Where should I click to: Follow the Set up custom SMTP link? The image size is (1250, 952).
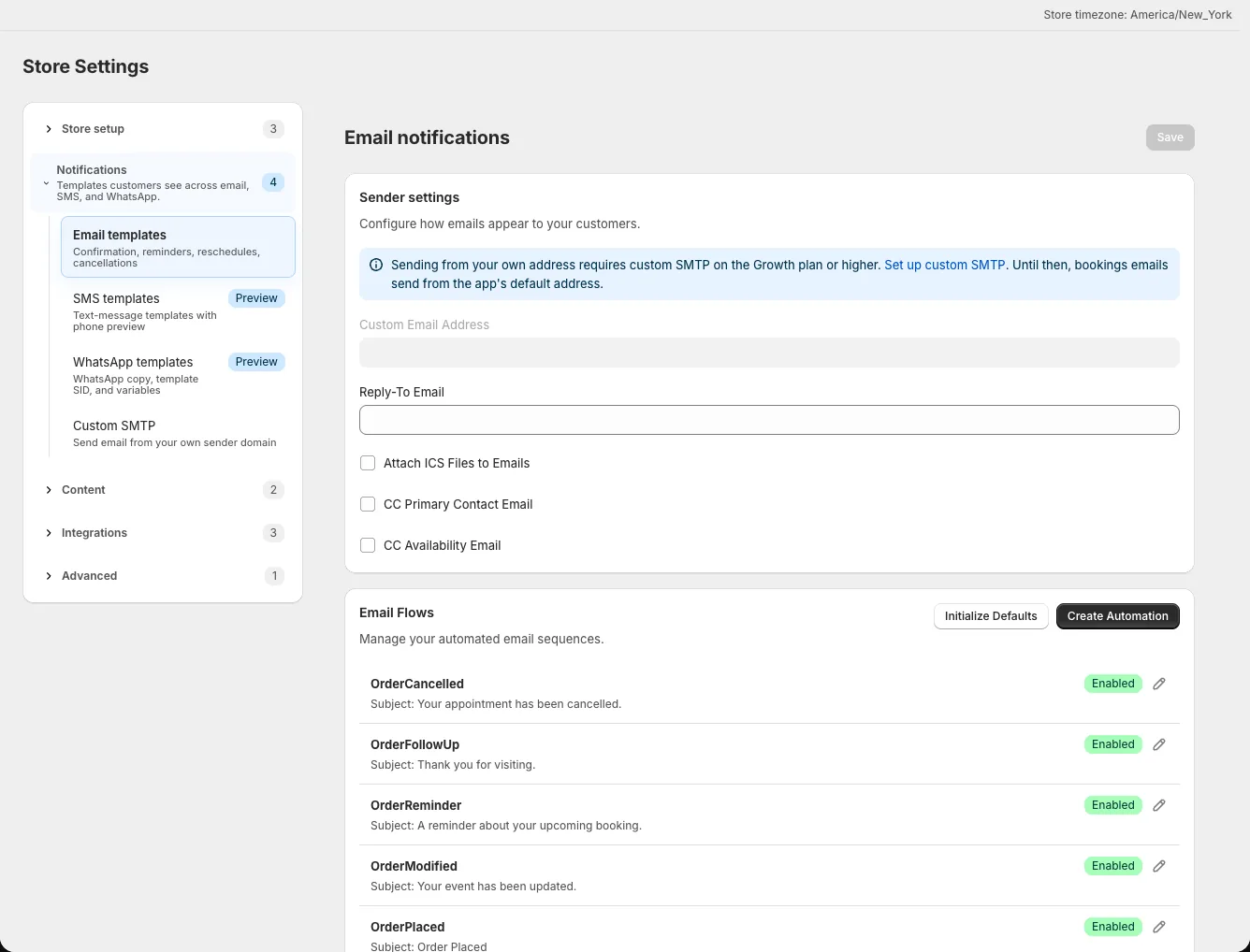point(945,265)
